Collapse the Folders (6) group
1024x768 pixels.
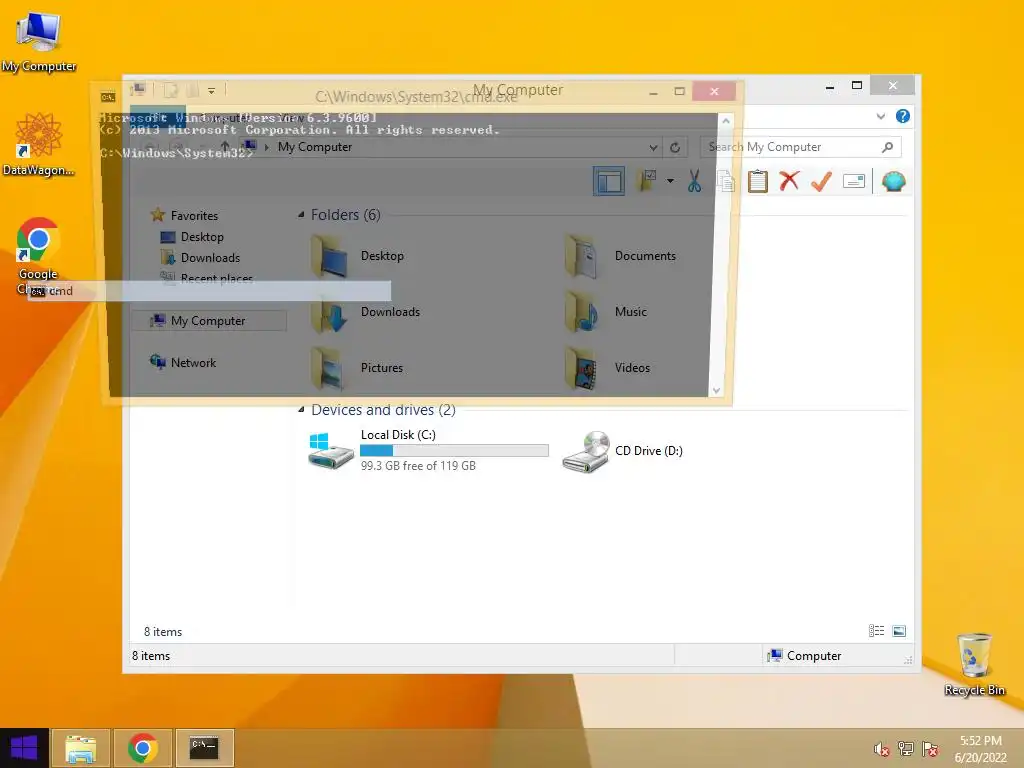(x=301, y=214)
